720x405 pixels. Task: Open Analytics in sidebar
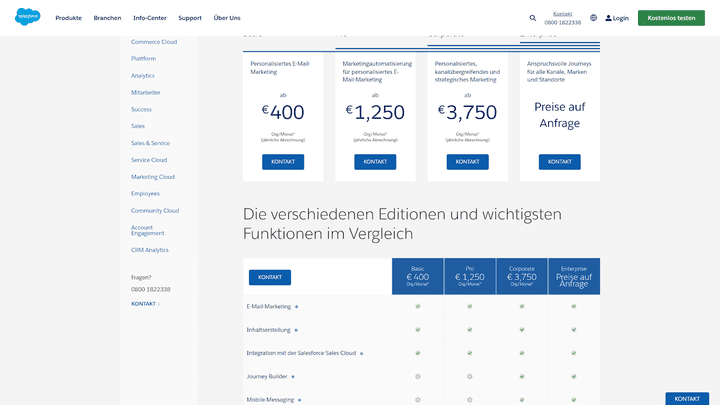tap(143, 76)
